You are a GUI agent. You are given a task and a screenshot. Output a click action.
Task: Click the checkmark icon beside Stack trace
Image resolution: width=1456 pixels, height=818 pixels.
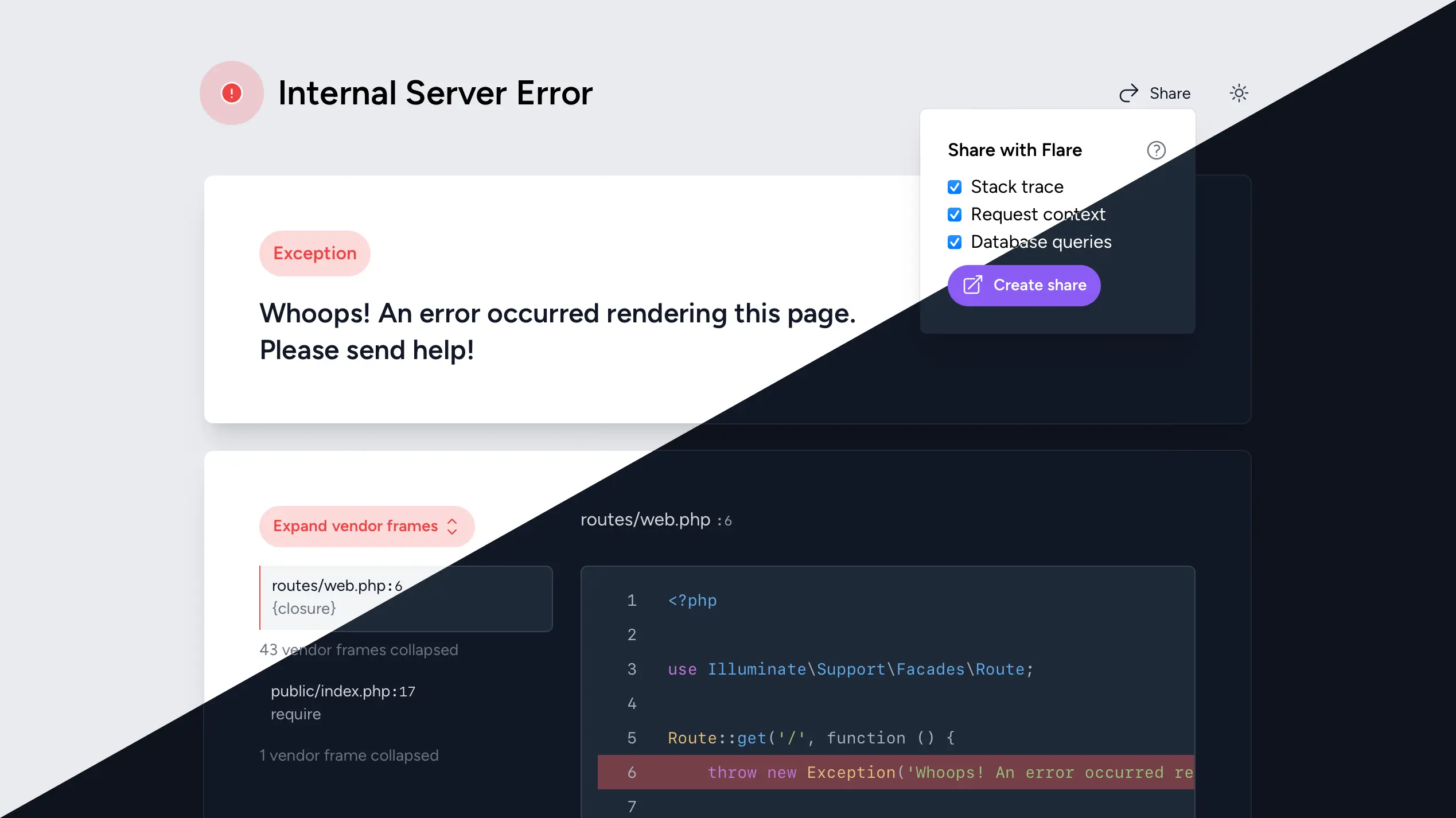(x=955, y=186)
